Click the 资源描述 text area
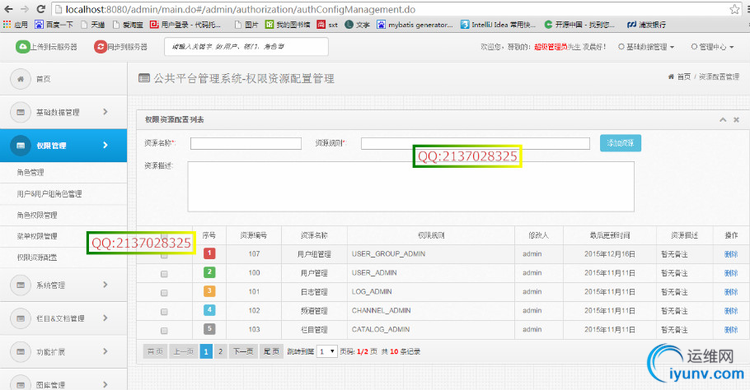The image size is (750, 390). tap(411, 187)
